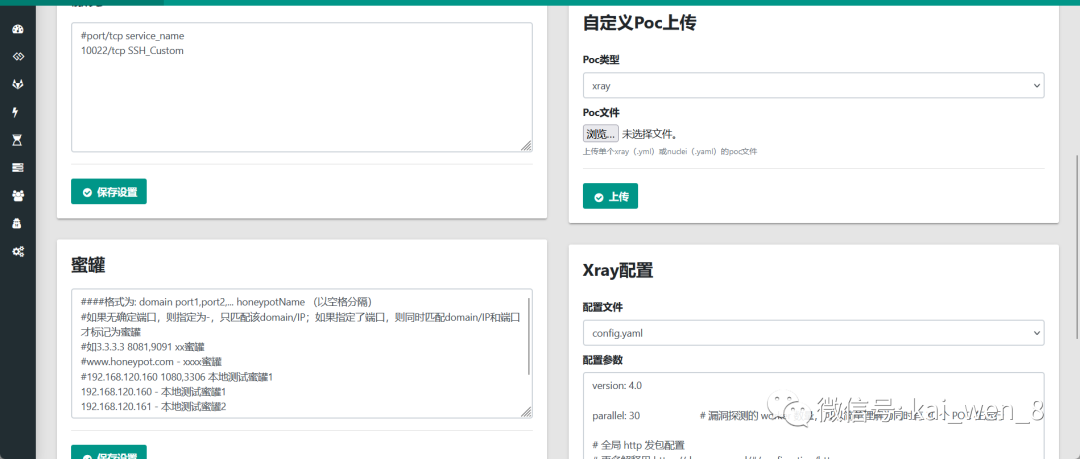The height and width of the screenshot is (459, 1080).
Task: Click the '未选择文件。' file status text
Action: (650, 134)
